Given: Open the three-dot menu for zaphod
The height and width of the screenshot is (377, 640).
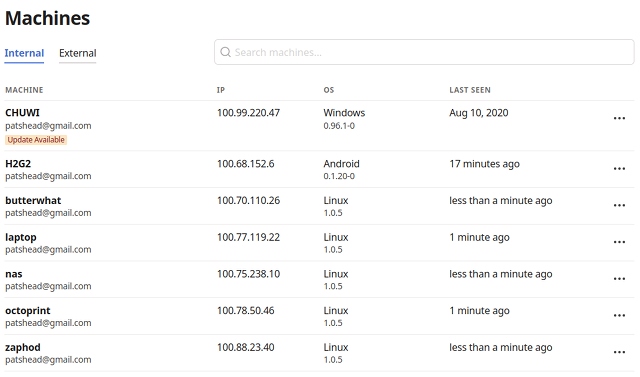Looking at the screenshot, I should tap(619, 352).
